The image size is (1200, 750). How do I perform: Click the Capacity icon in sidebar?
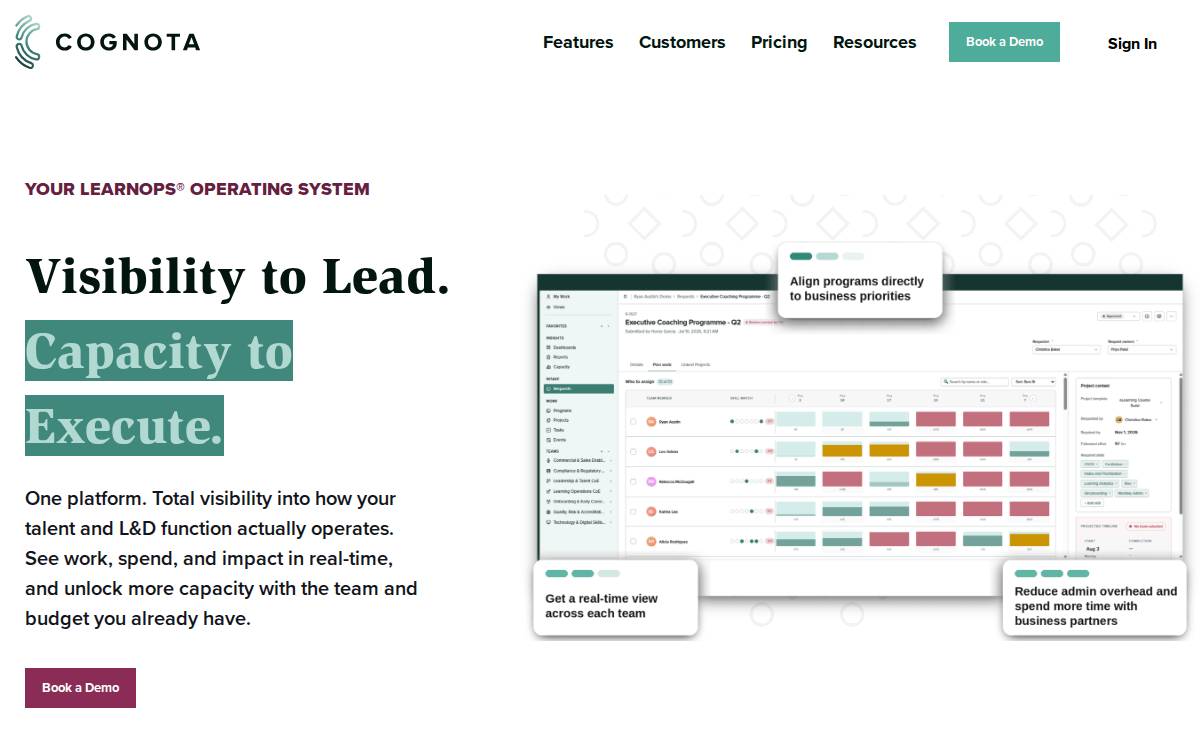(548, 367)
